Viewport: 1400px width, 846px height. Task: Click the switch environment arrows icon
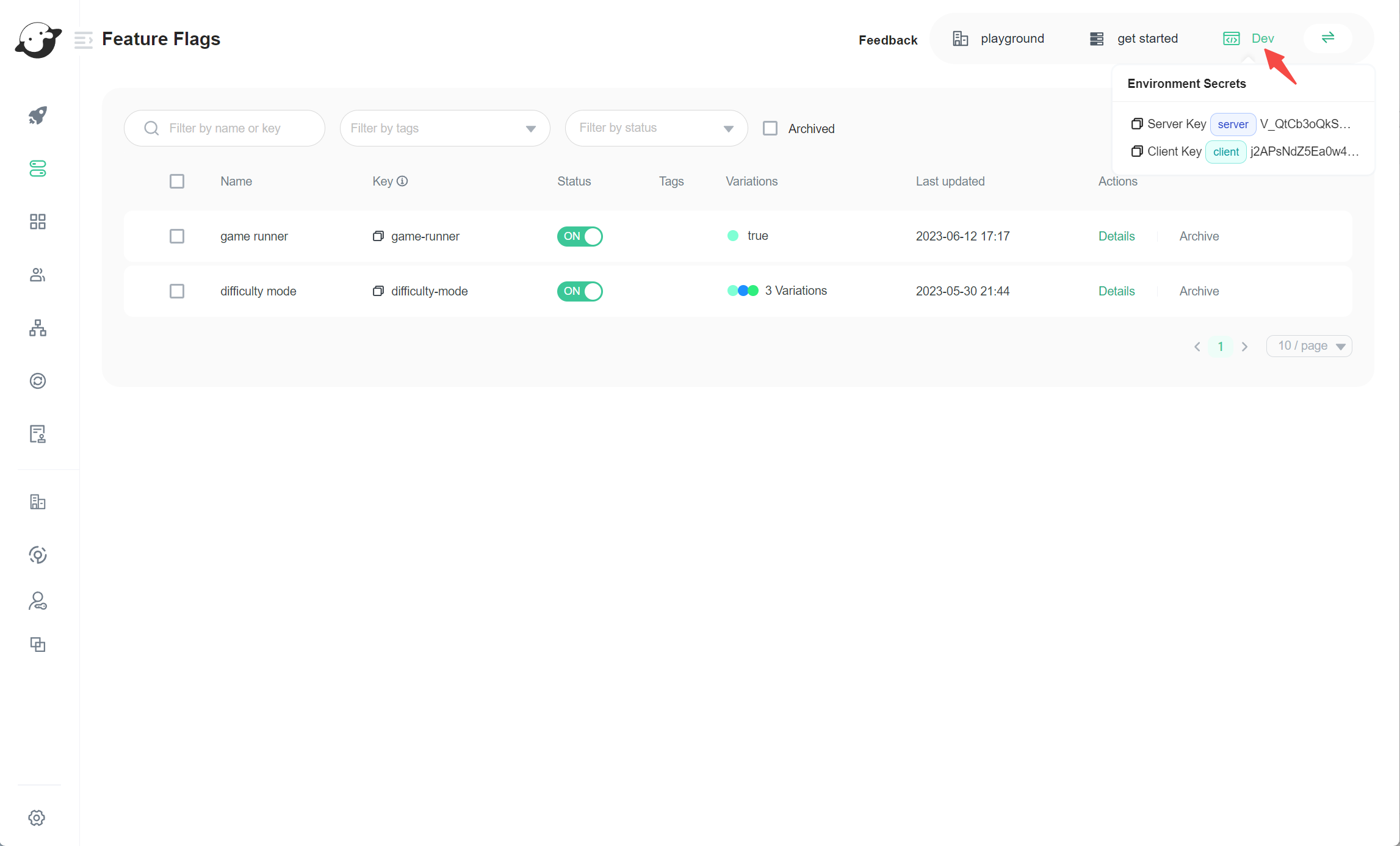tap(1327, 38)
